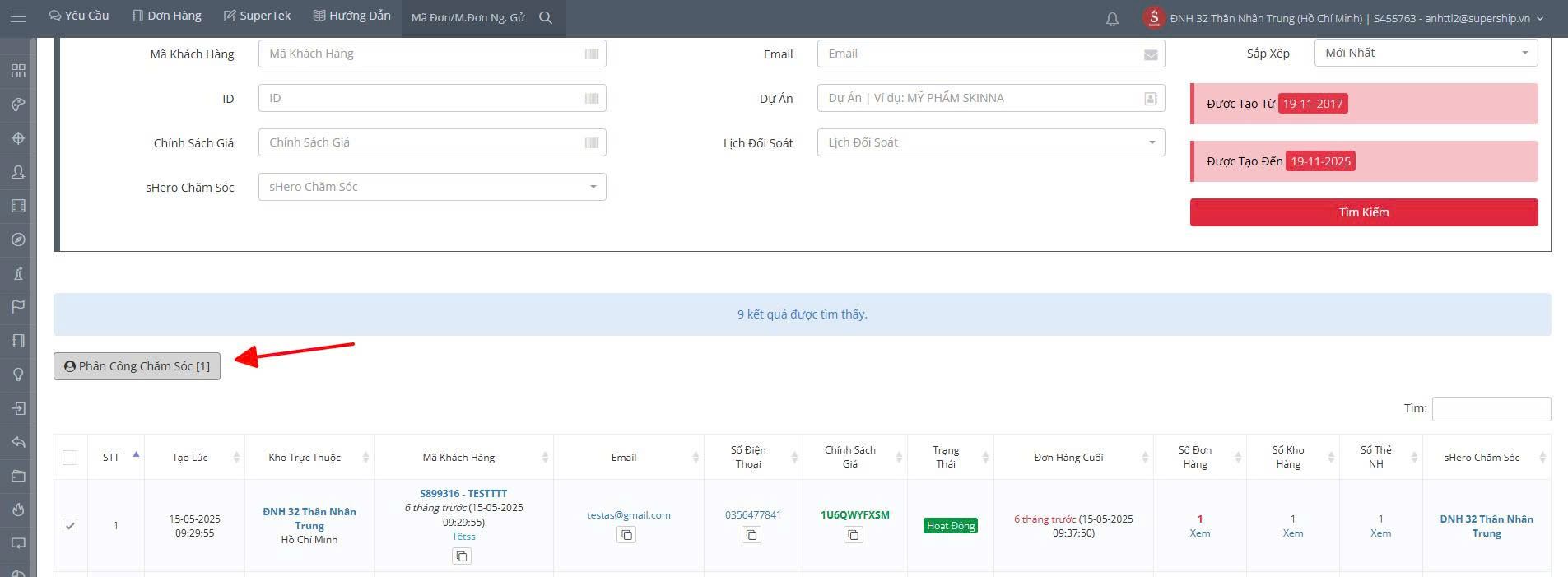Viewport: 1568px width, 577px height.
Task: Sort by Trạng Thái column header
Action: coord(951,457)
